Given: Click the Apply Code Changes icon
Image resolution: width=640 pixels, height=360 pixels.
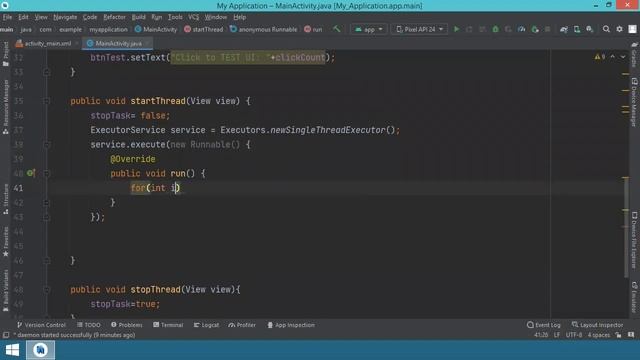Looking at the screenshot, I should (x=482, y=29).
